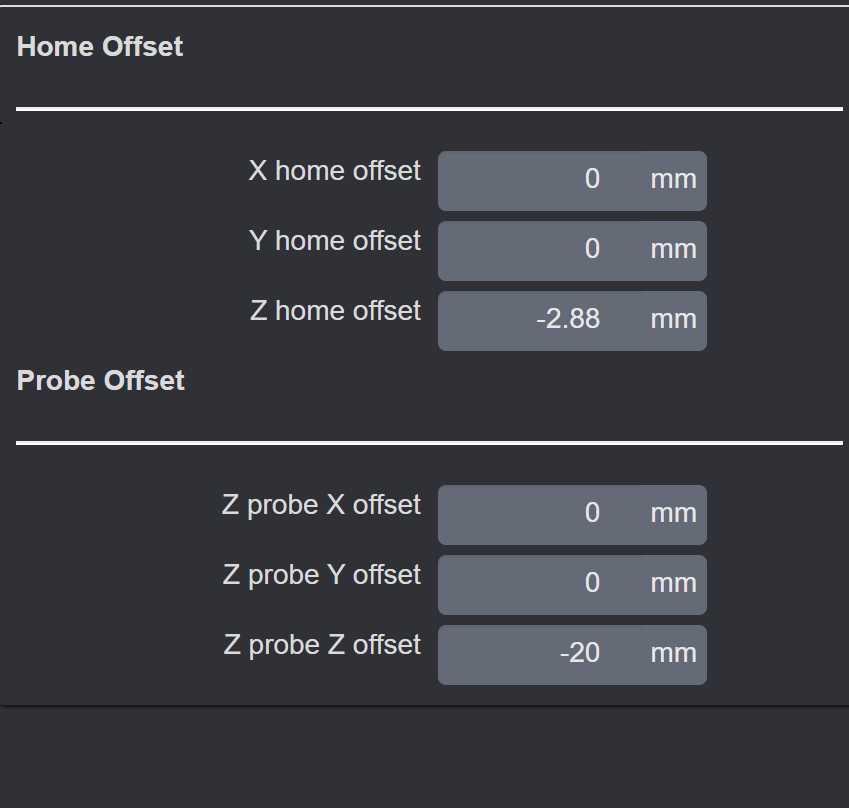
Task: Click the "Y home offset" label
Action: [x=335, y=241]
